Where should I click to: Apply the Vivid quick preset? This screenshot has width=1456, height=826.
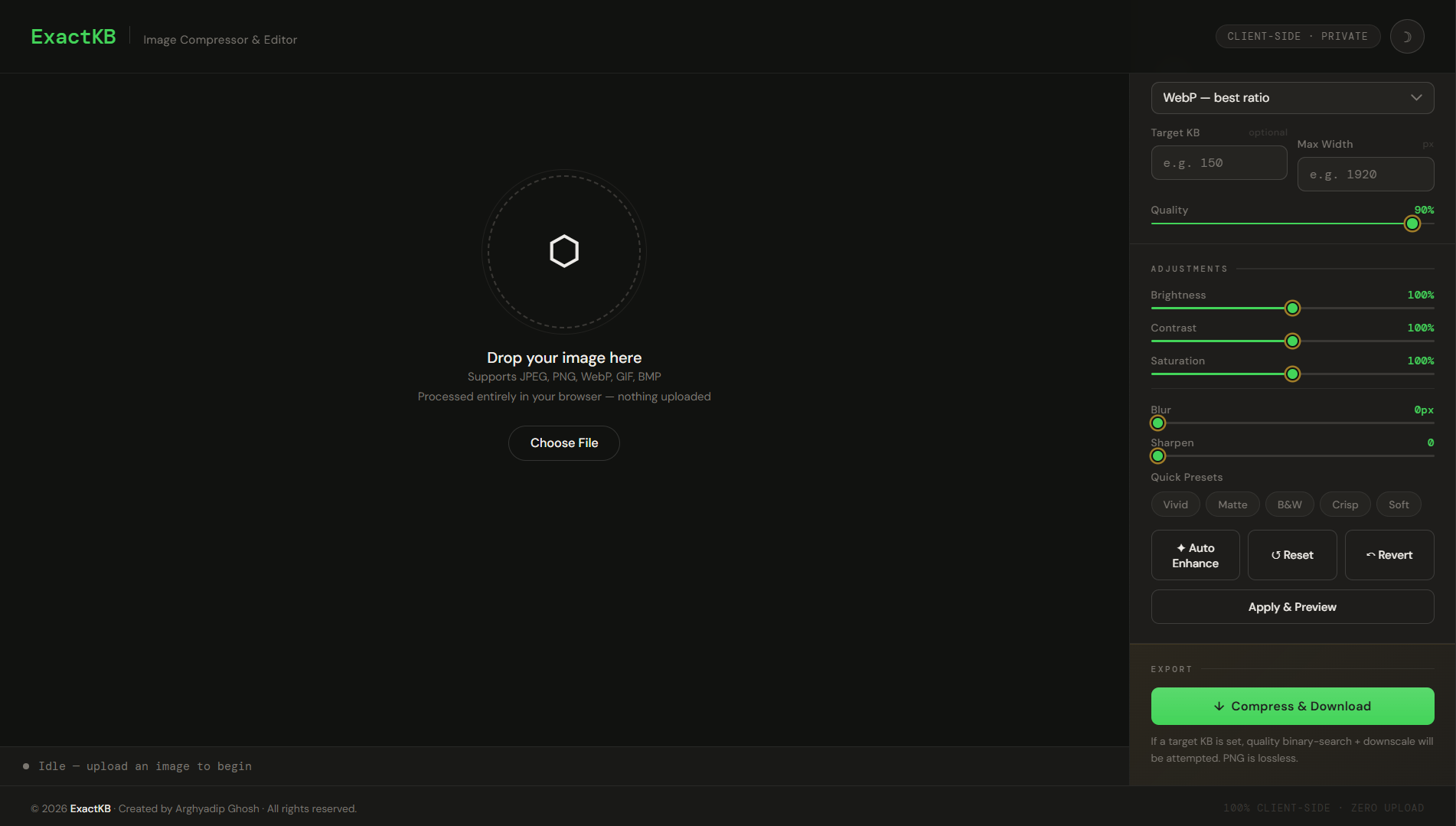1175,504
